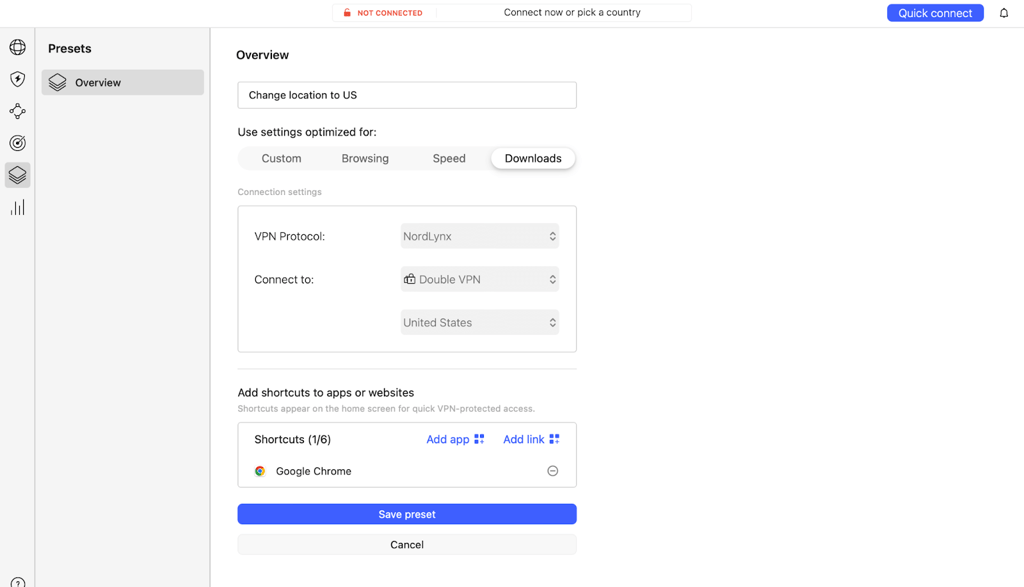Click Save preset button
Image resolution: width=1024 pixels, height=587 pixels.
(x=407, y=514)
